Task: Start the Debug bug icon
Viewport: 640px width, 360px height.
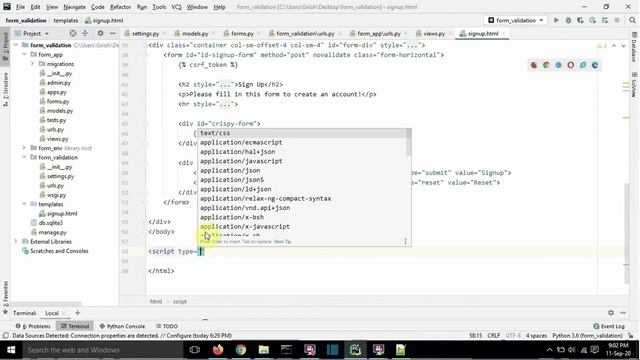Action: pos(568,20)
